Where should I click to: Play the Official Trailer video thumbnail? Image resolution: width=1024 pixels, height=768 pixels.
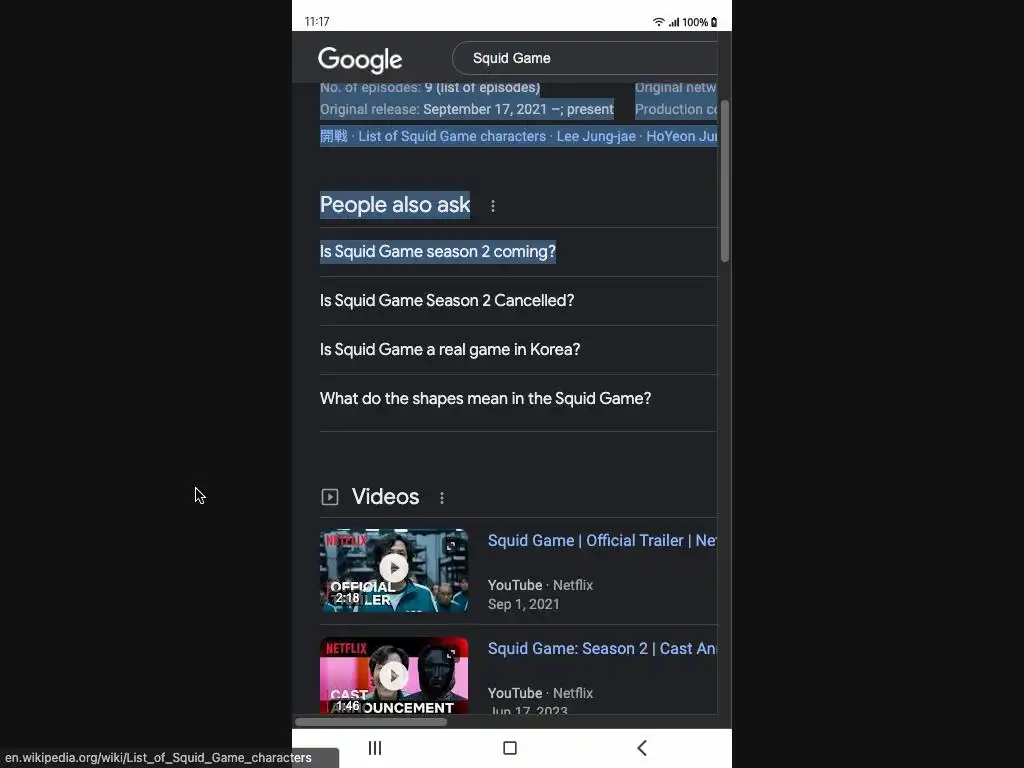coord(394,570)
